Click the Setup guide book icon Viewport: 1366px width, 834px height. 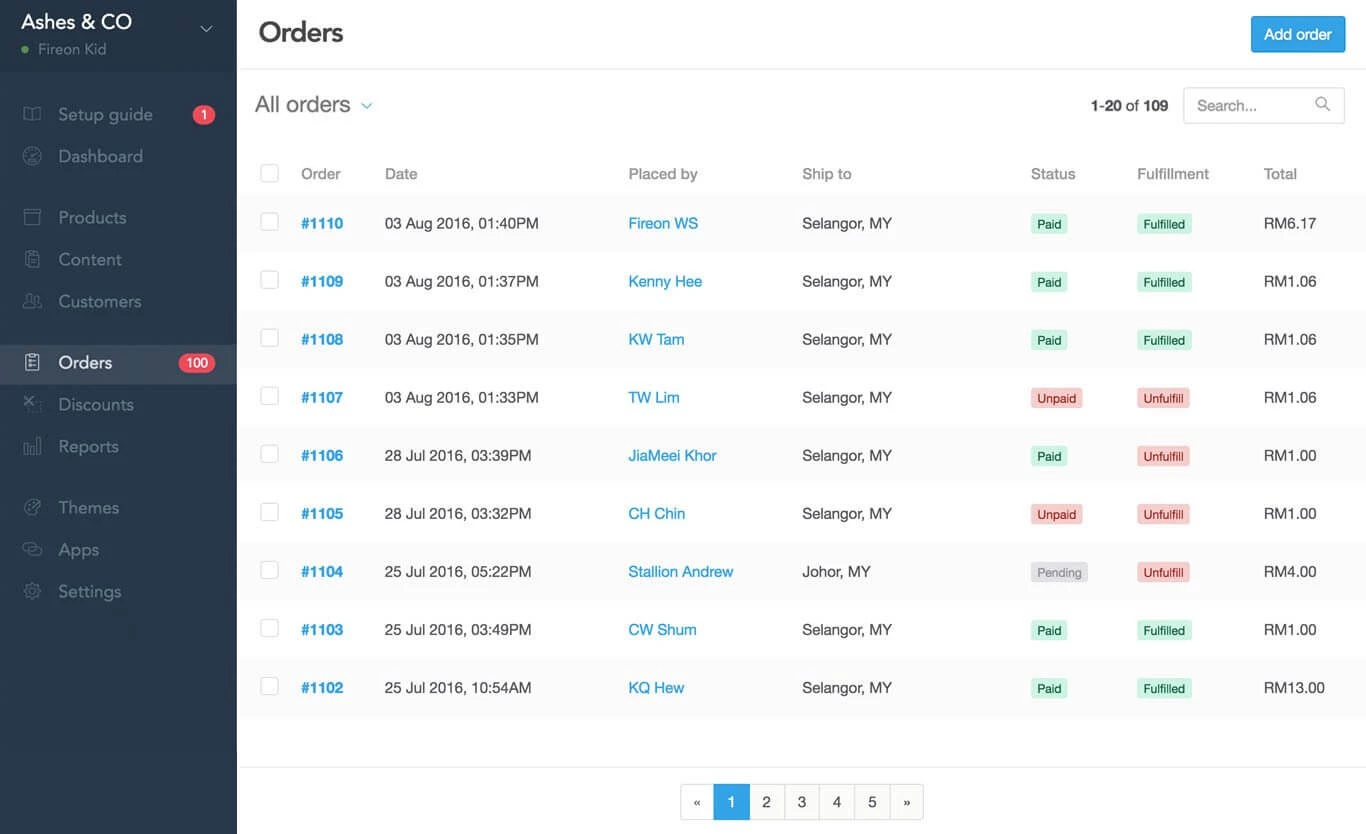32,114
